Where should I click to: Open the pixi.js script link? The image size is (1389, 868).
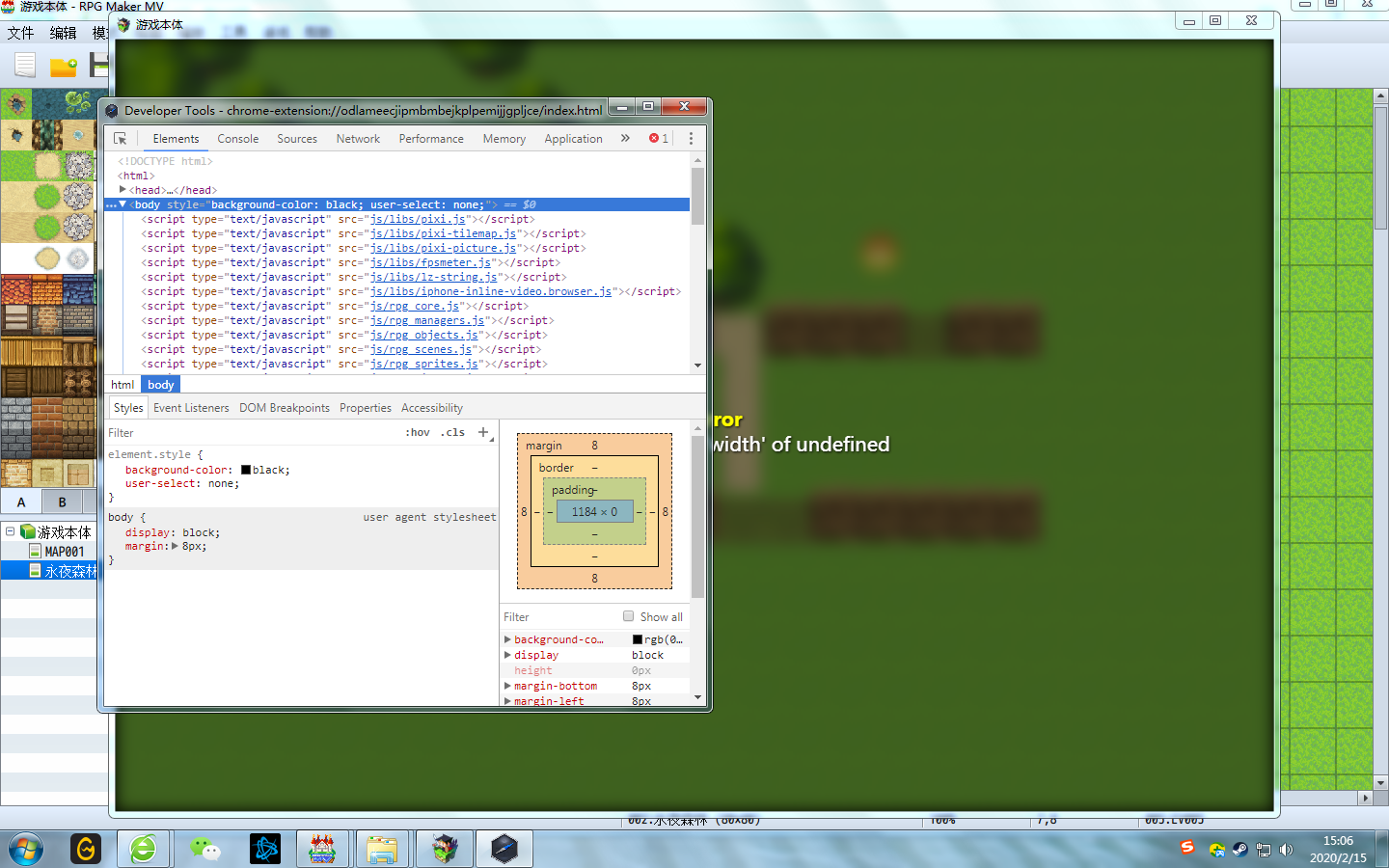pos(418,219)
